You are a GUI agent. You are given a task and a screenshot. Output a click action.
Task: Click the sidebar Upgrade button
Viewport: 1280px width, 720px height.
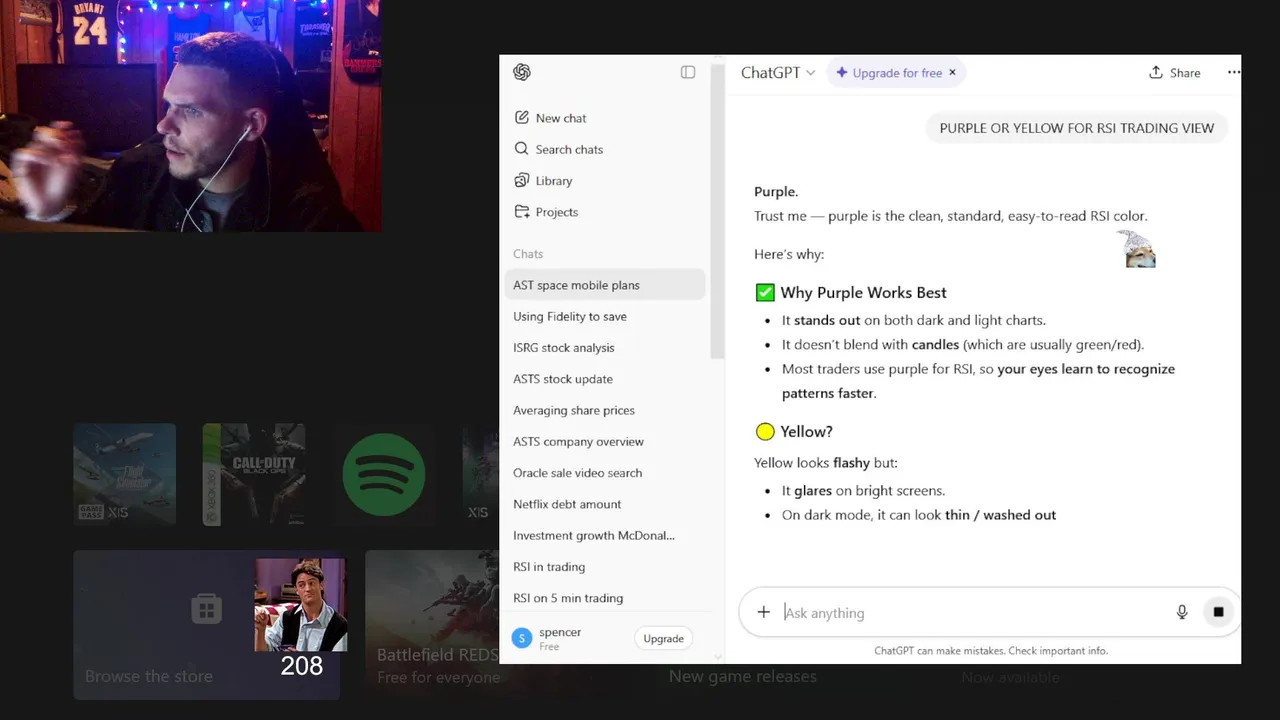click(663, 638)
